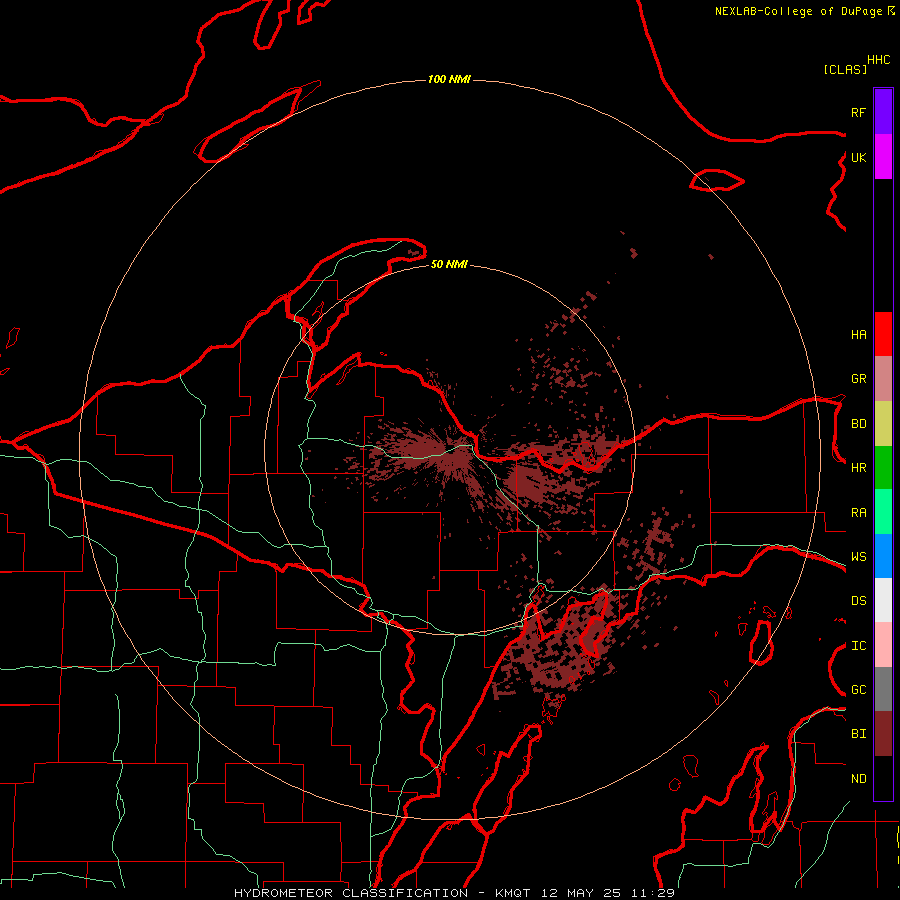Click the "50 NMI" range ring label
The height and width of the screenshot is (900, 900).
click(x=449, y=264)
